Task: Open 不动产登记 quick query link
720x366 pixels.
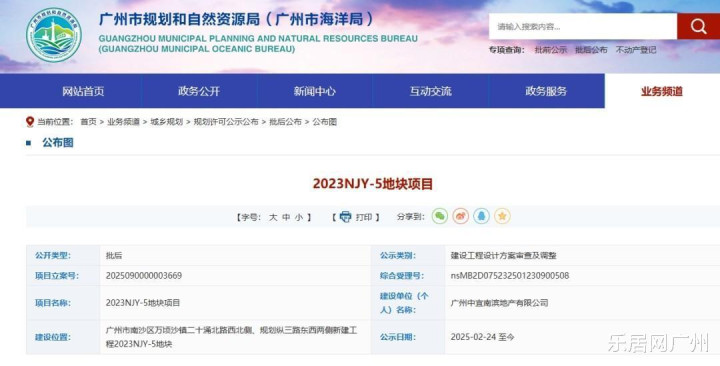Action: 636,50
